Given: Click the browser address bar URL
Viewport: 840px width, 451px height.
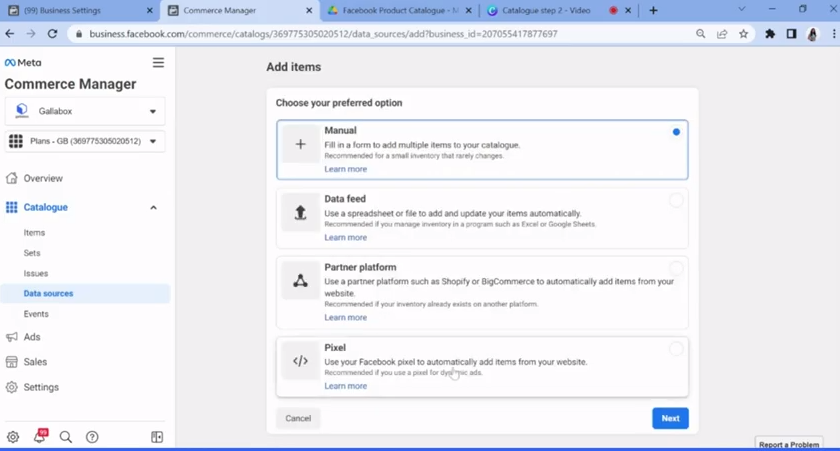Looking at the screenshot, I should pyautogui.click(x=323, y=34).
